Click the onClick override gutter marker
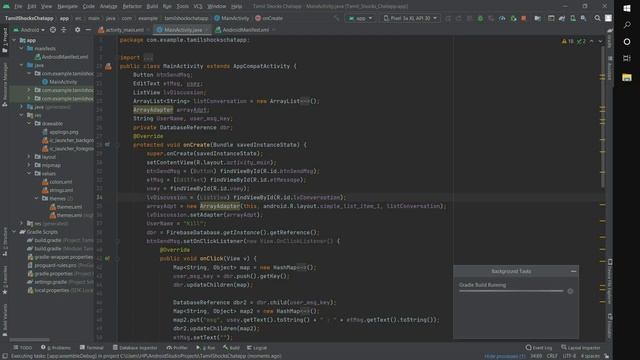This screenshot has width=640, height=360. tap(107, 258)
